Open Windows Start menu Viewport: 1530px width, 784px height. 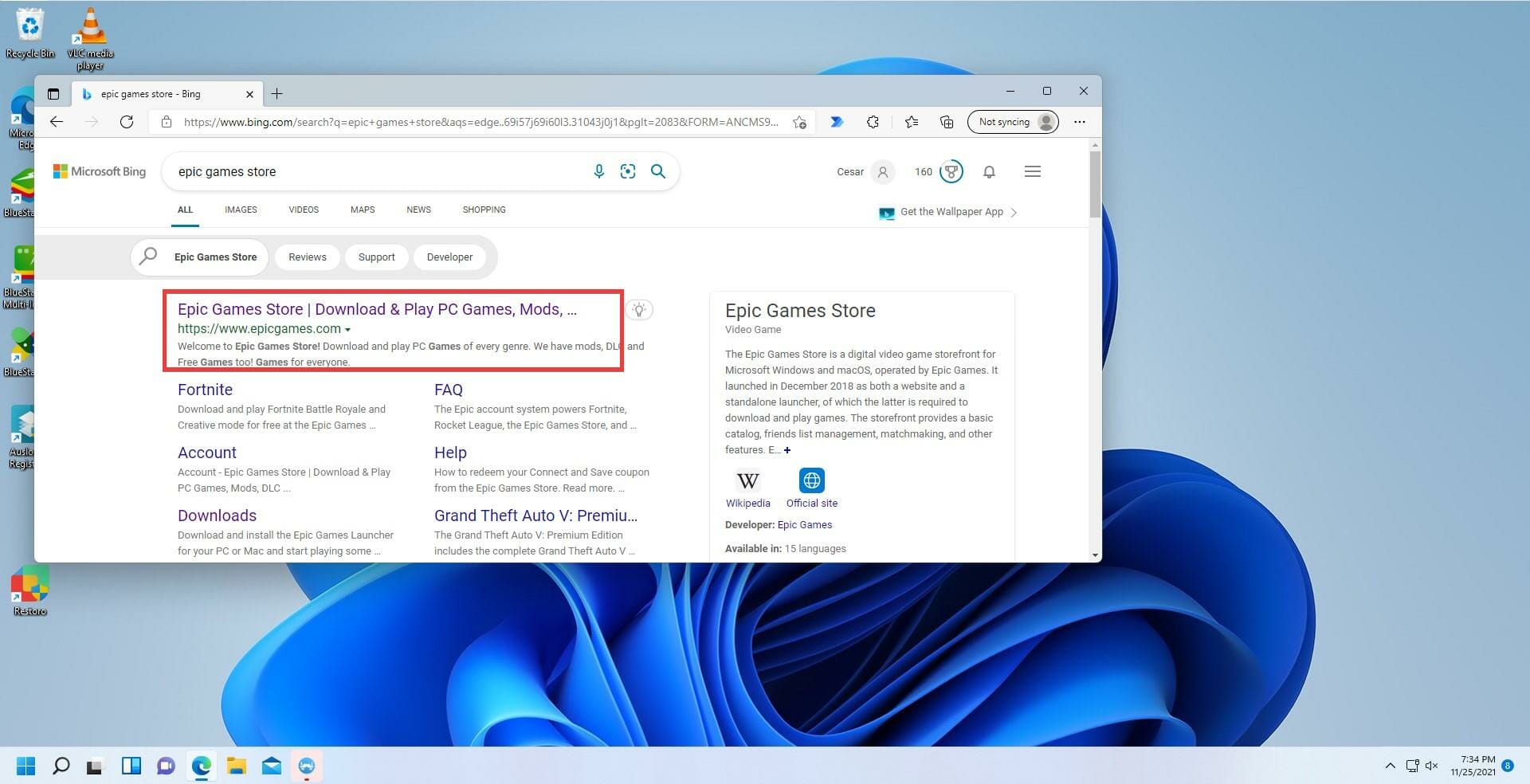pyautogui.click(x=25, y=766)
